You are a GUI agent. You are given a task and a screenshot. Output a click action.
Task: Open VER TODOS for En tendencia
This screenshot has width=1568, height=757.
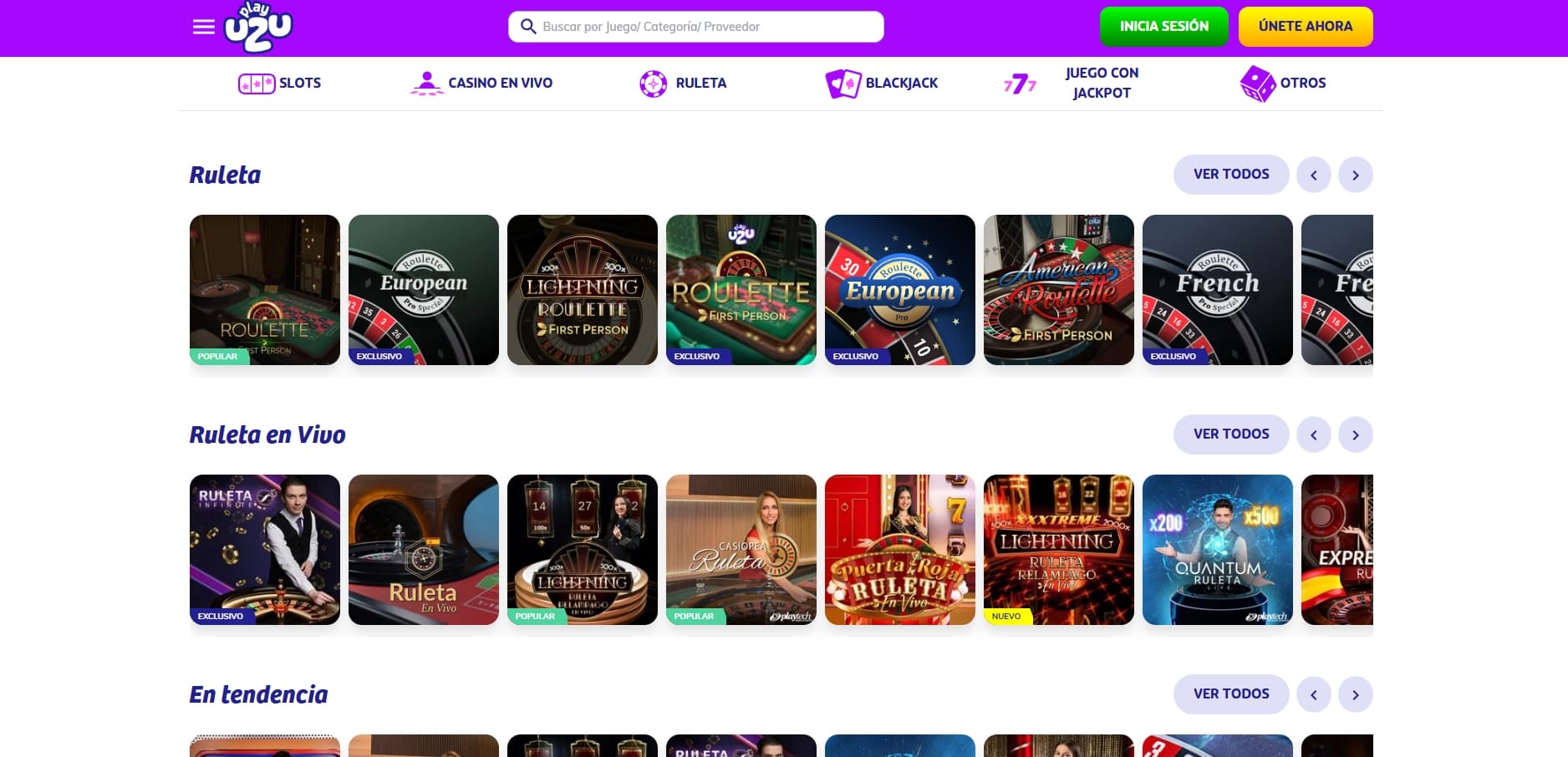coord(1230,693)
